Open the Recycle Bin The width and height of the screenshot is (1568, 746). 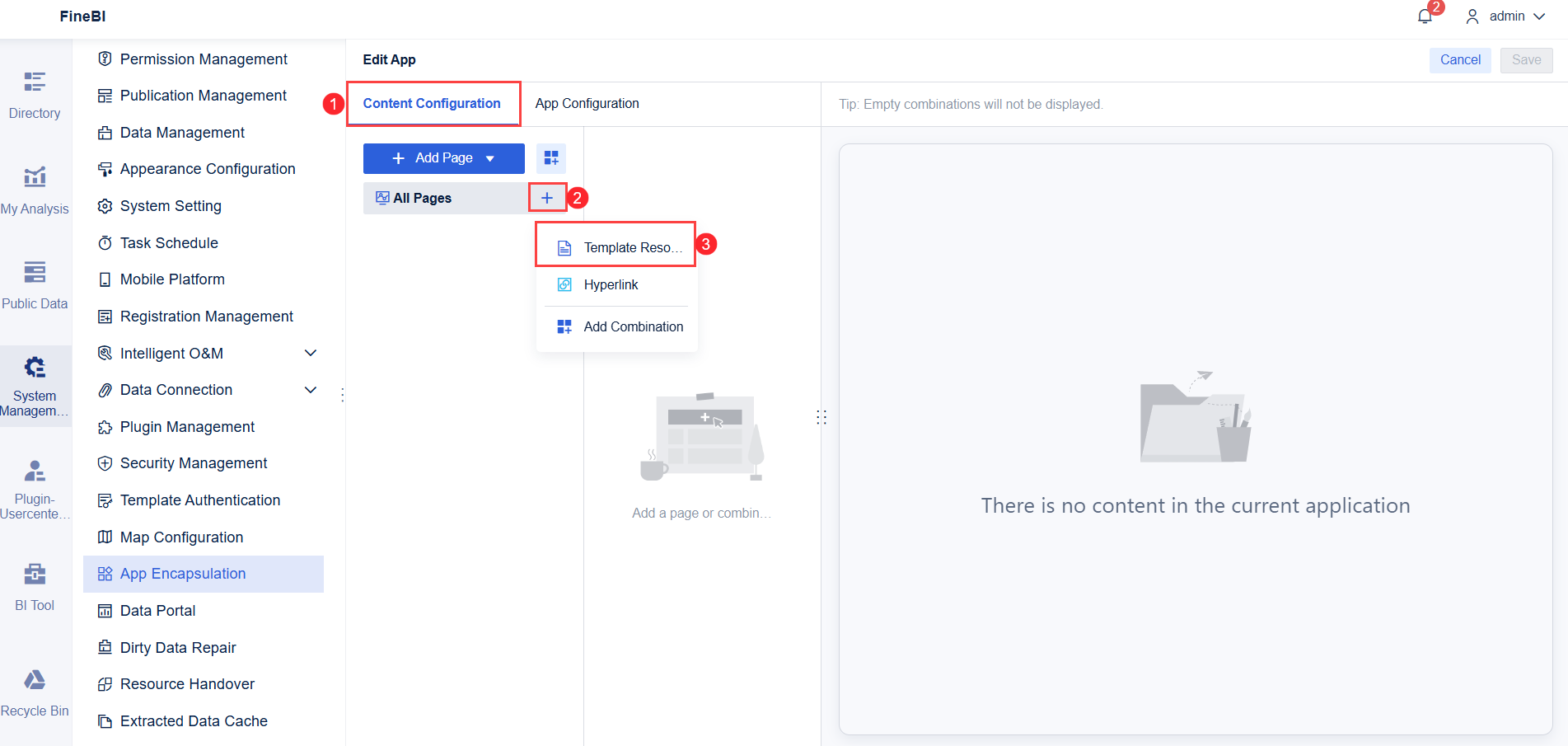pyautogui.click(x=35, y=693)
